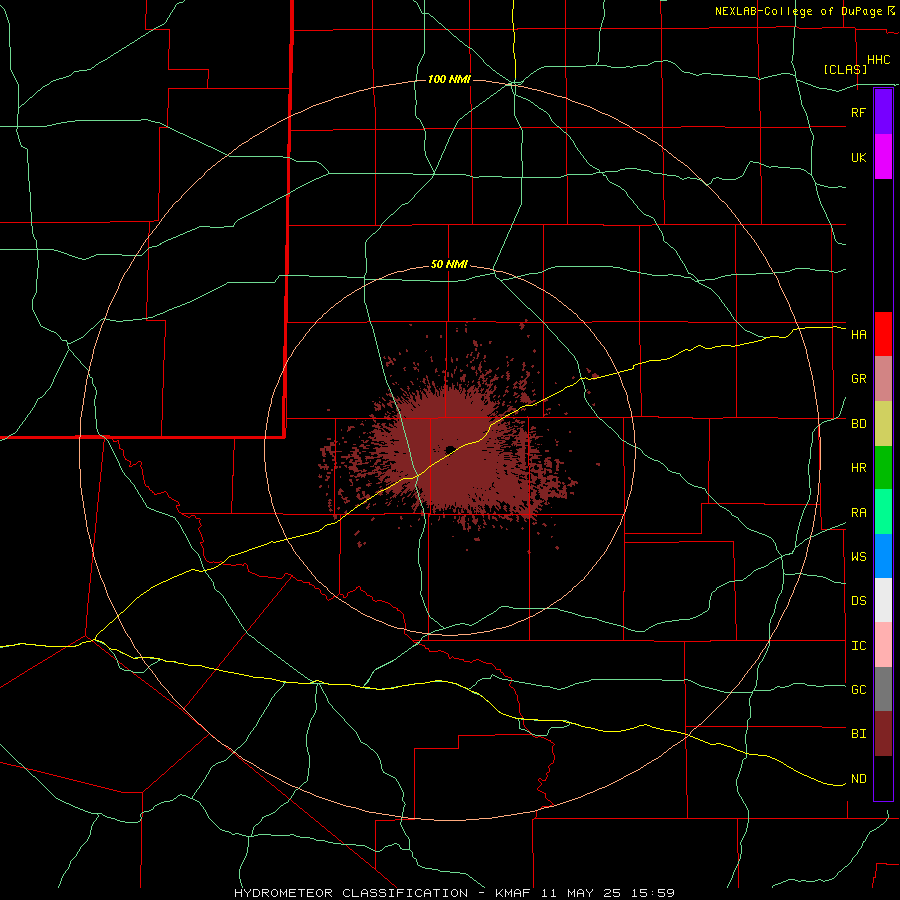
Task: Click the 15:59 timestamp
Action: click(651, 893)
